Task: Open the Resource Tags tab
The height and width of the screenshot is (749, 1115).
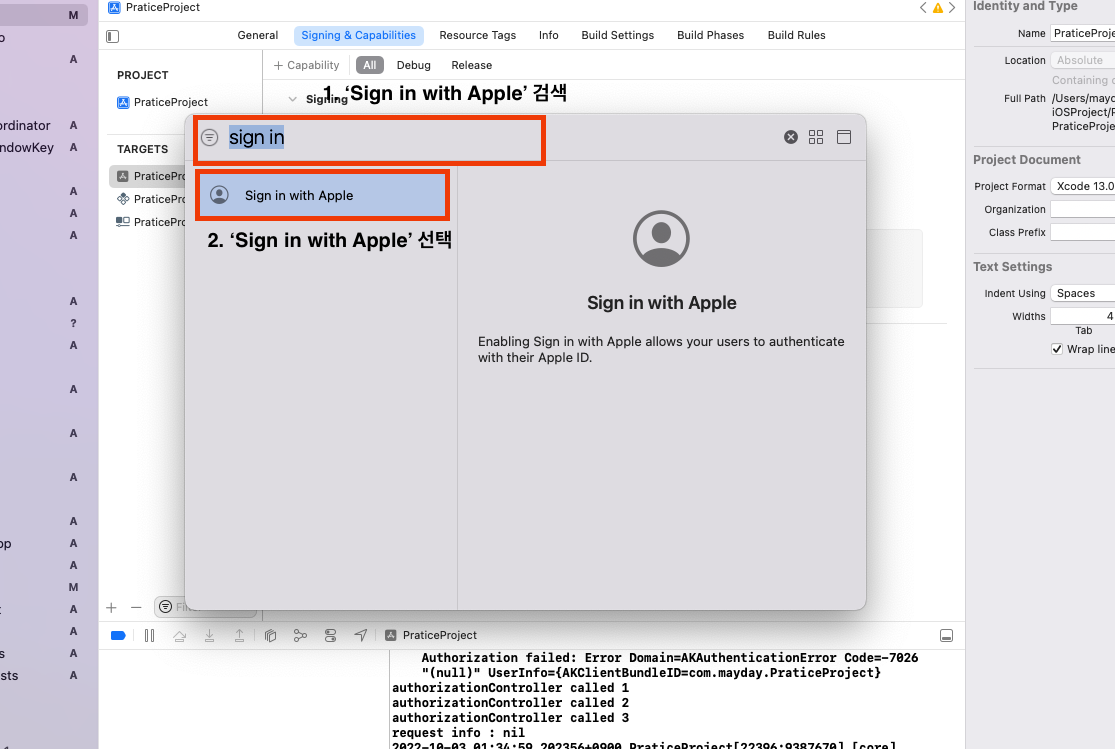Action: click(x=477, y=36)
